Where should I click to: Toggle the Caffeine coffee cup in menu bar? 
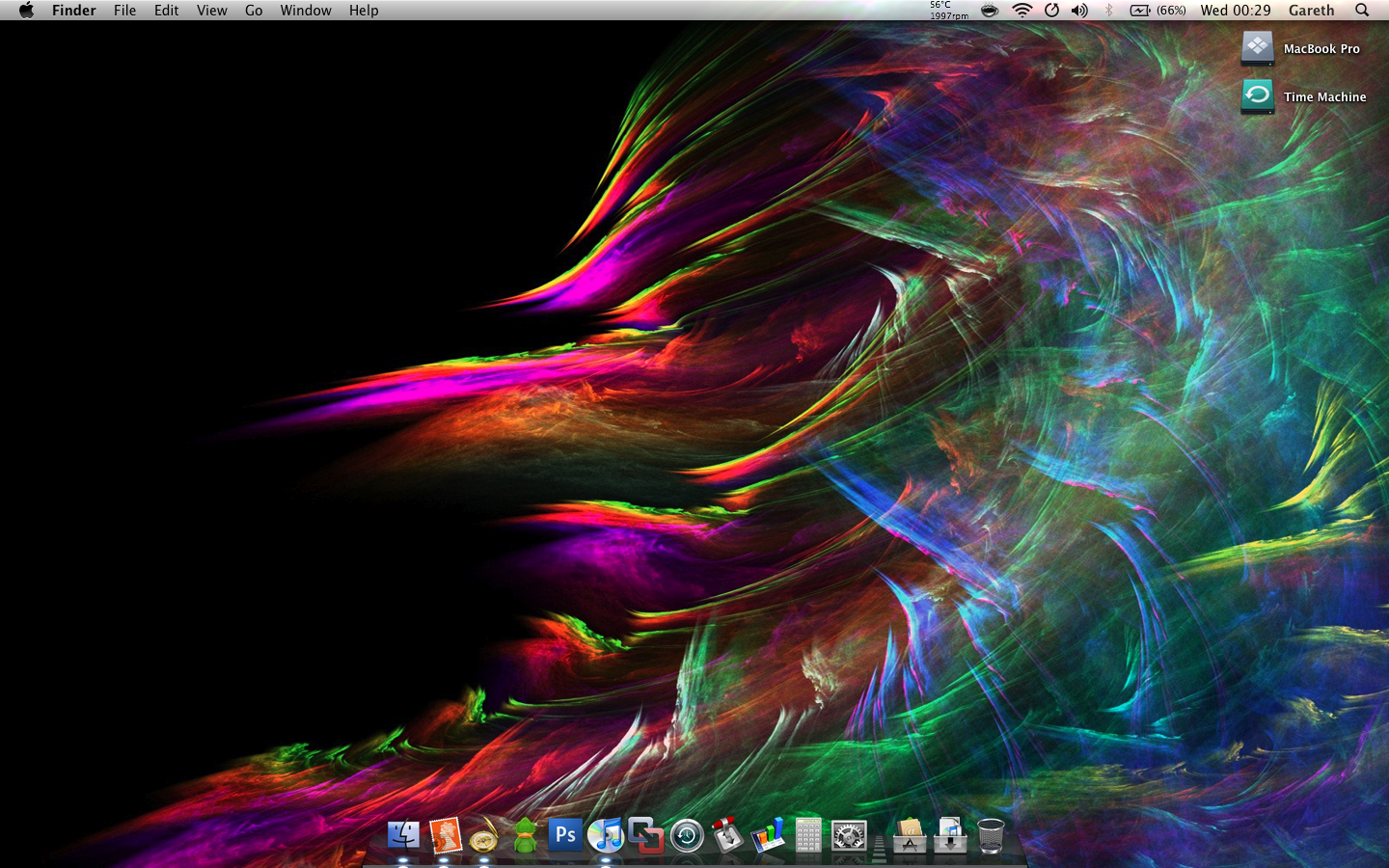coord(990,11)
